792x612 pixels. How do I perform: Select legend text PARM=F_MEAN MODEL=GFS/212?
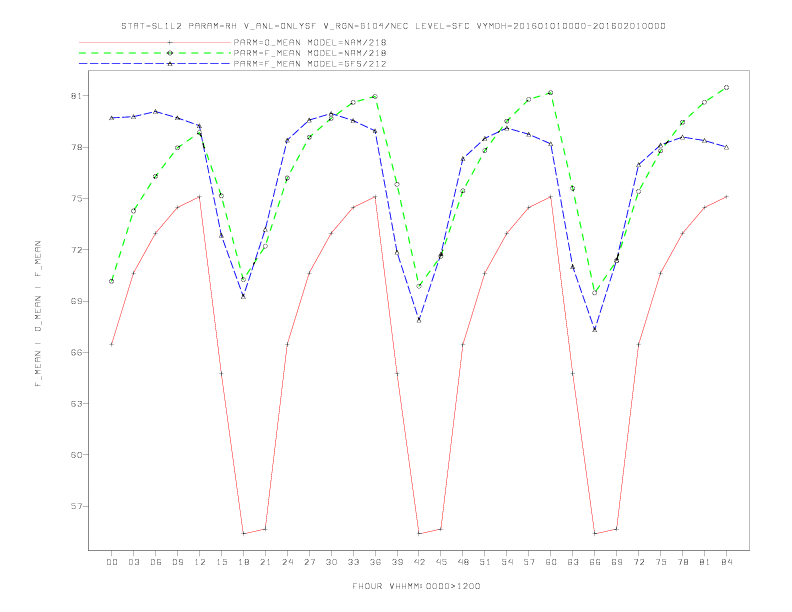pos(310,64)
